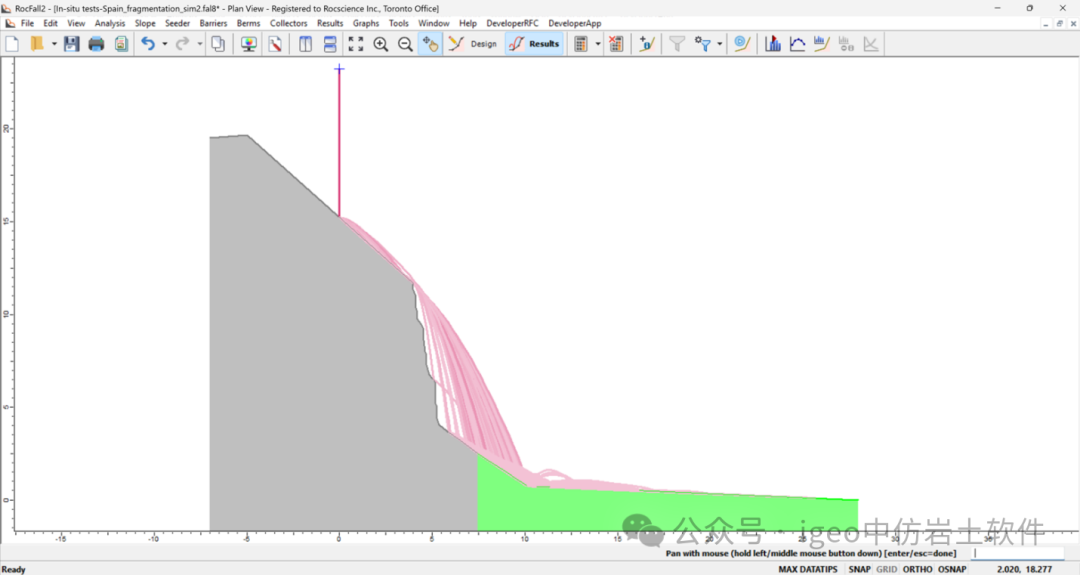The image size is (1080, 575).
Task: Expand the filter settings dropdown arrow
Action: click(x=719, y=44)
